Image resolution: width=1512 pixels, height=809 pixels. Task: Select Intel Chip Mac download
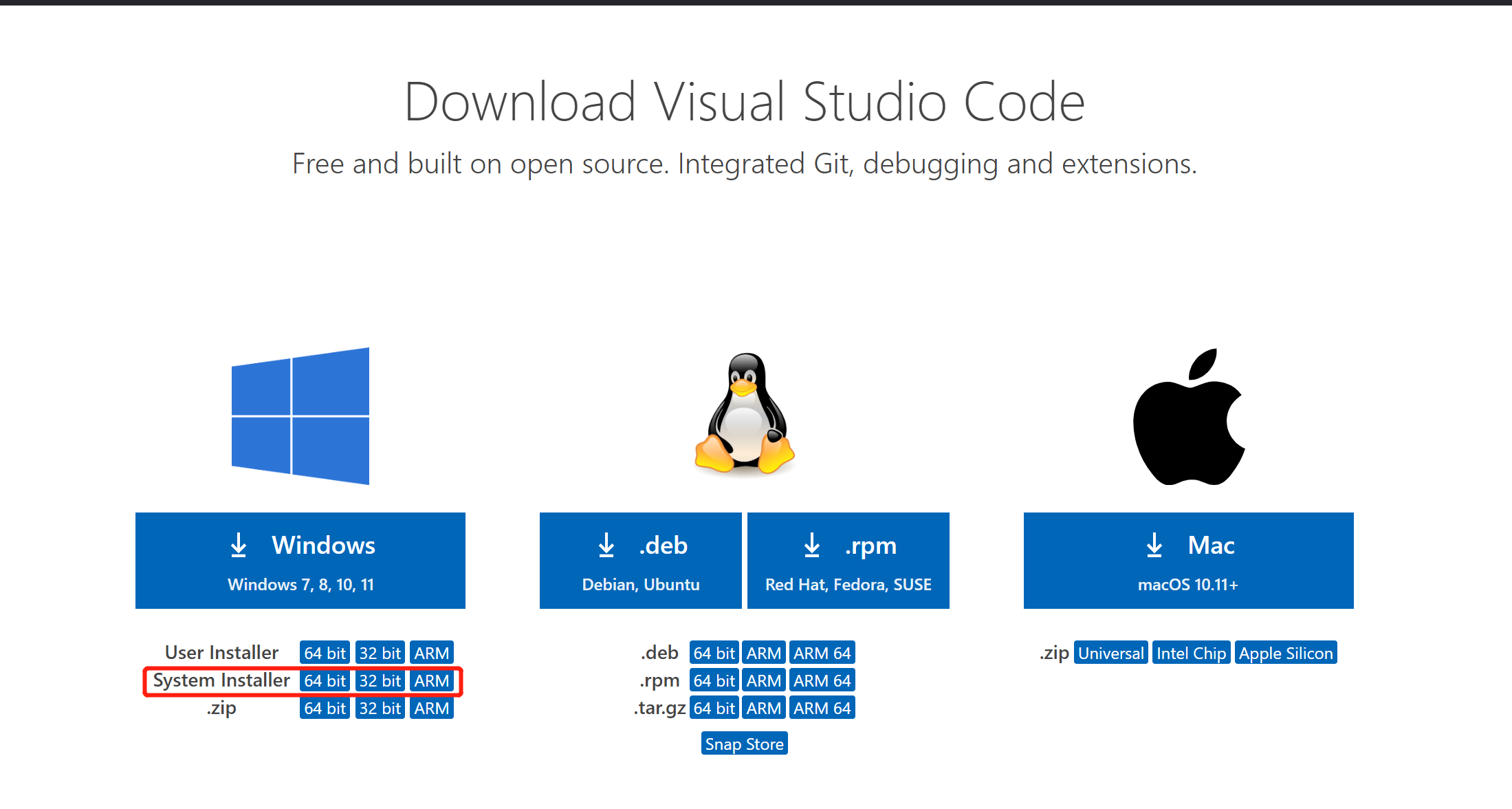(1191, 653)
